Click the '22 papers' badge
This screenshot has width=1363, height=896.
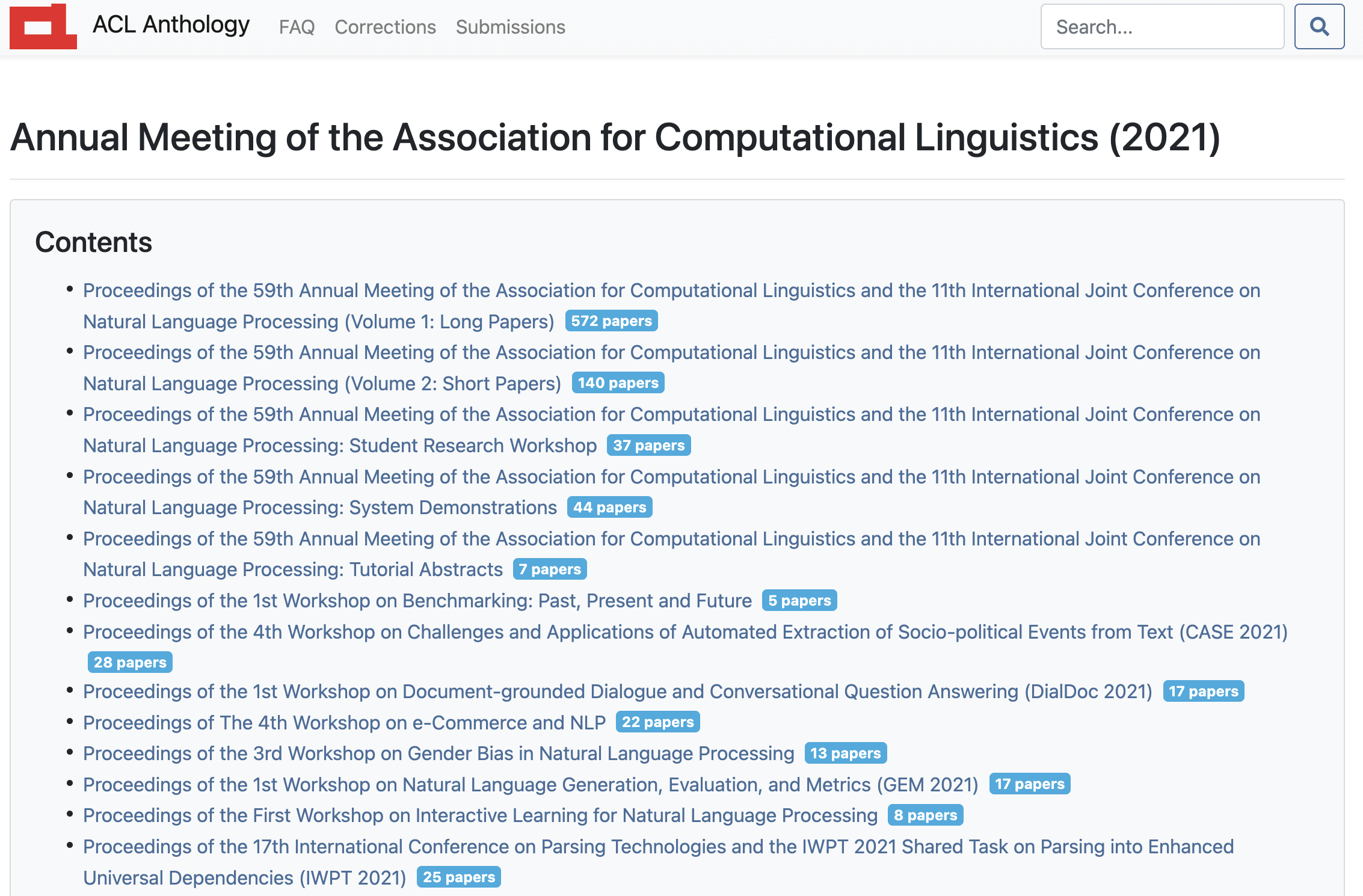[657, 722]
